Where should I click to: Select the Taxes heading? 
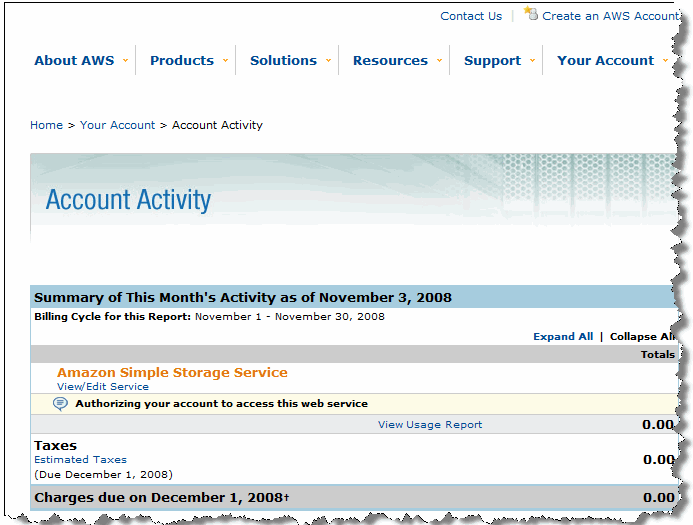pyautogui.click(x=55, y=445)
